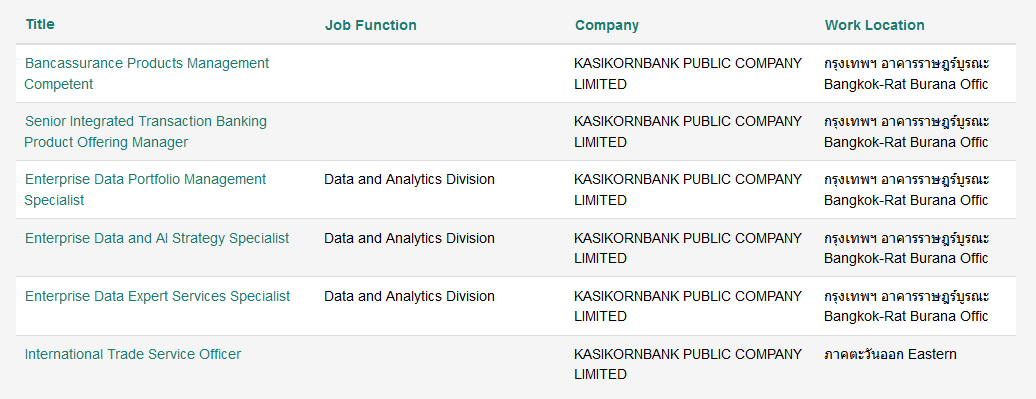The image size is (1036, 399).
Task: Sort by the Work Location column header
Action: (874, 25)
